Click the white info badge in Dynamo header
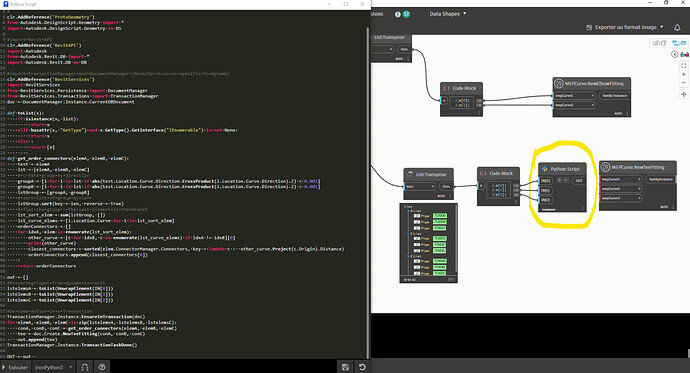The width and height of the screenshot is (690, 373). 398,15
